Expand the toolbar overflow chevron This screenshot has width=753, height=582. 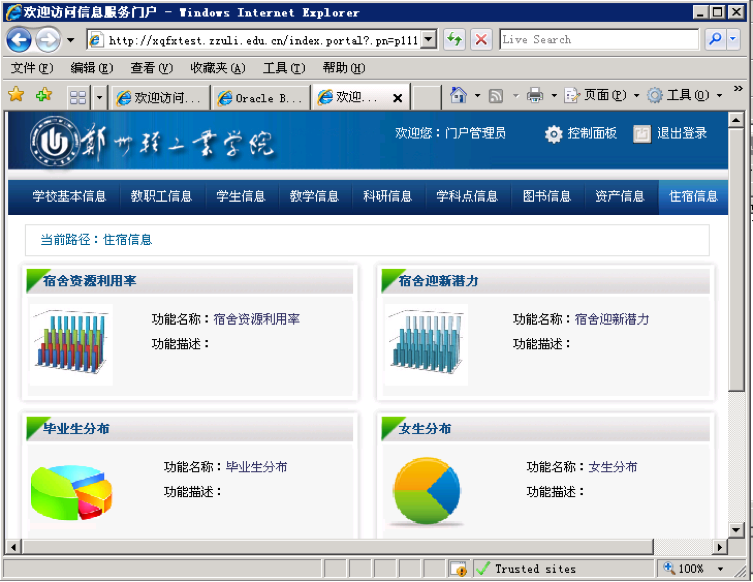[x=738, y=88]
